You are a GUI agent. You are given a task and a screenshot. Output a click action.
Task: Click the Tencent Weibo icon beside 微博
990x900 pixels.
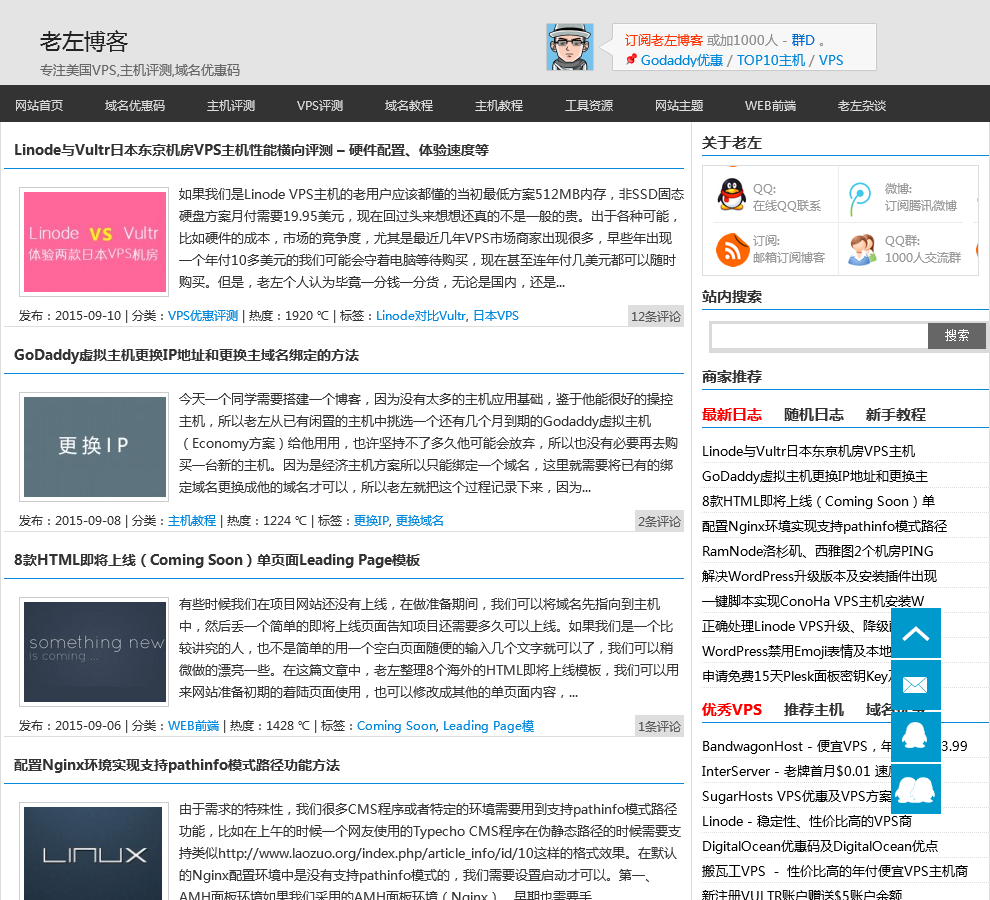point(859,198)
